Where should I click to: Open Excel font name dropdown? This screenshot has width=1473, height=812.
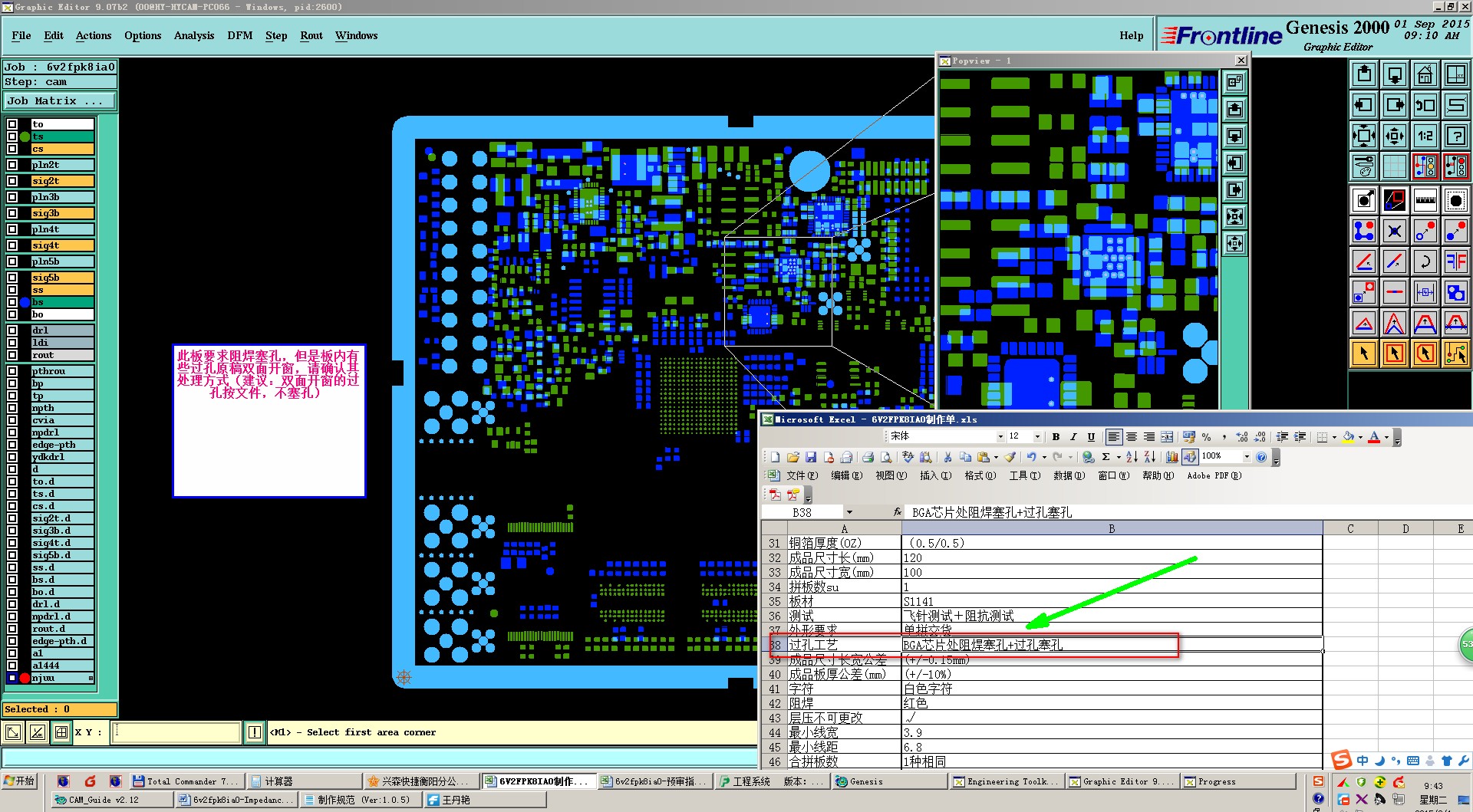point(1000,437)
